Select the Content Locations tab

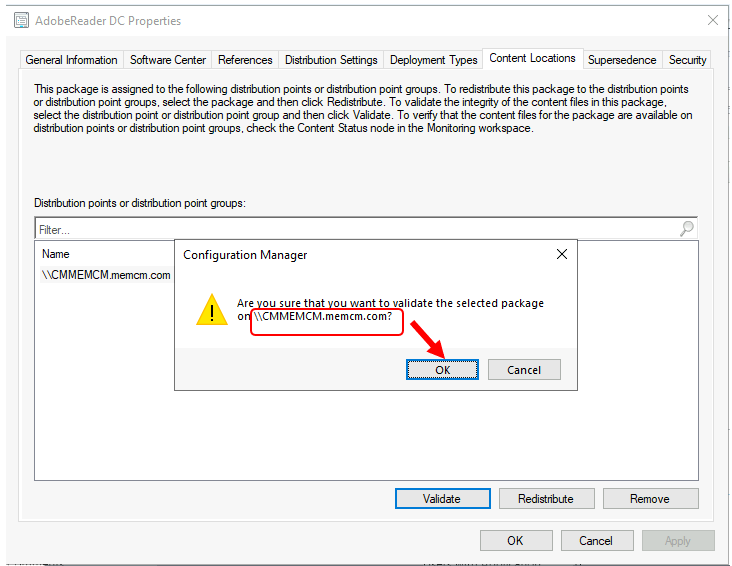coord(532,58)
